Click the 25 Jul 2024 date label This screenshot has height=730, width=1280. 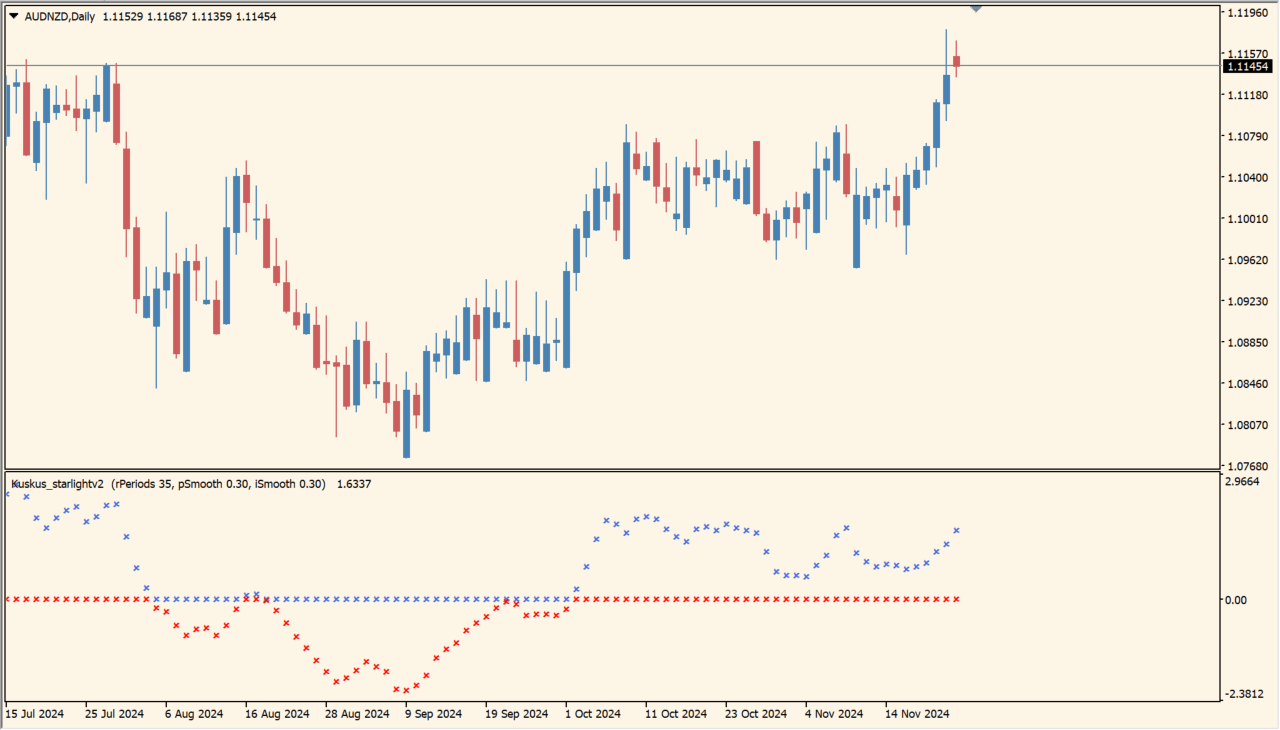tap(114, 714)
